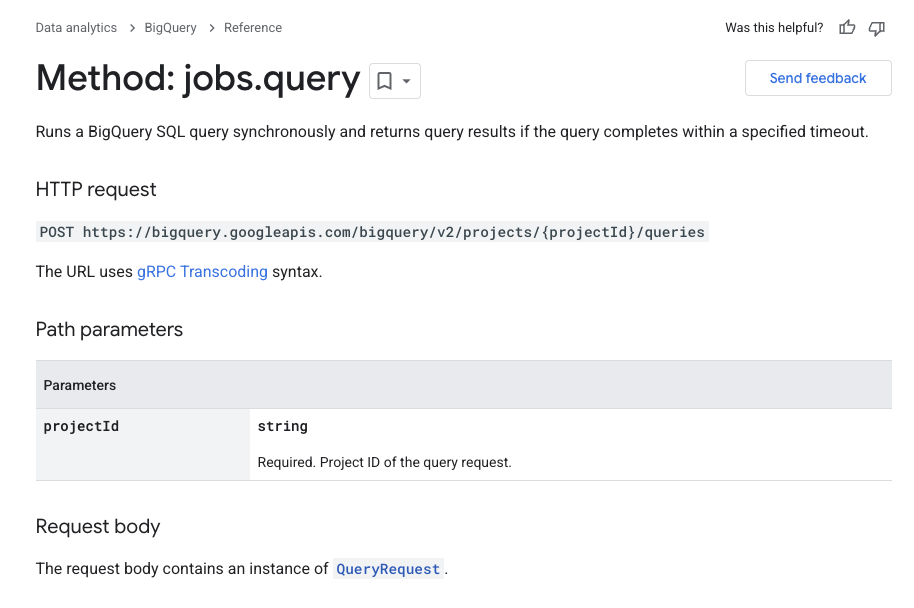
Task: Click the thumbs down not helpful icon
Action: tap(877, 28)
